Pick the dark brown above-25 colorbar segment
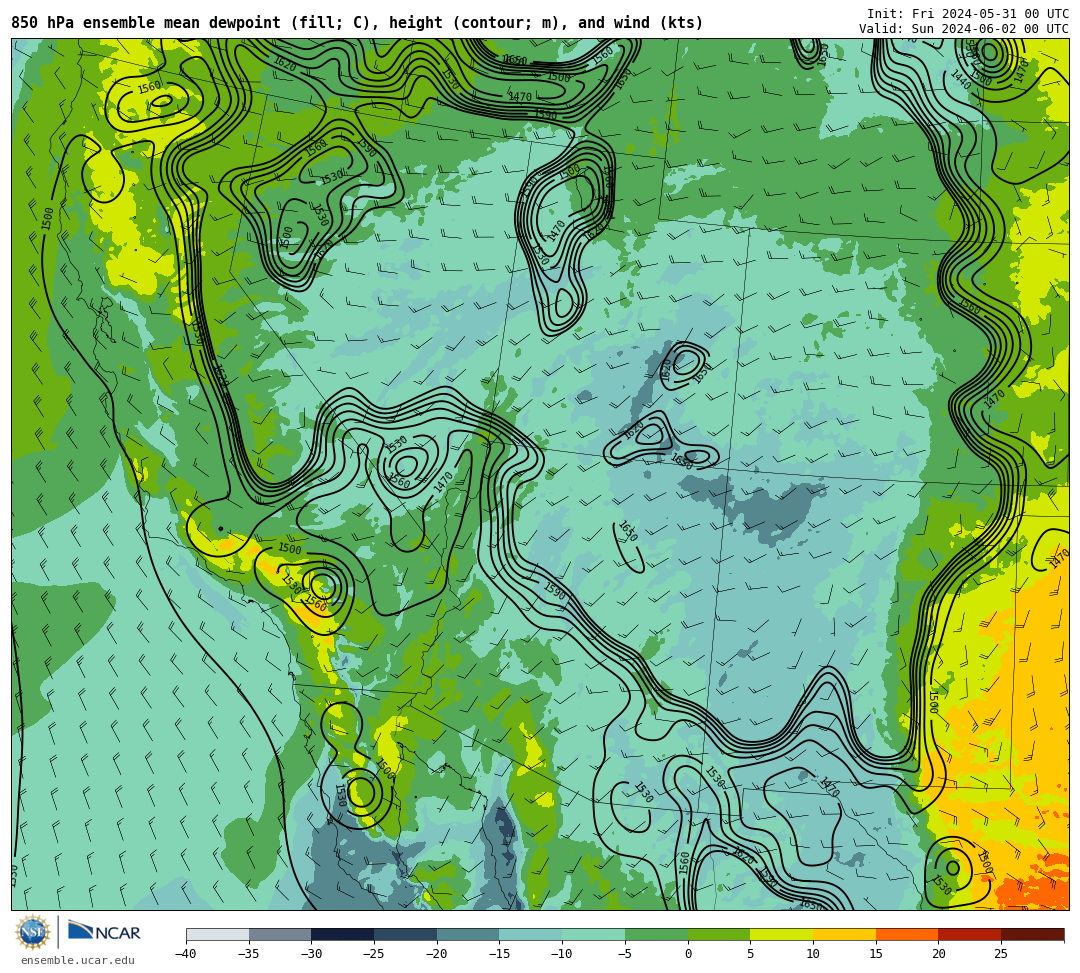Screen dimensions: 1080x973 tap(1032, 934)
